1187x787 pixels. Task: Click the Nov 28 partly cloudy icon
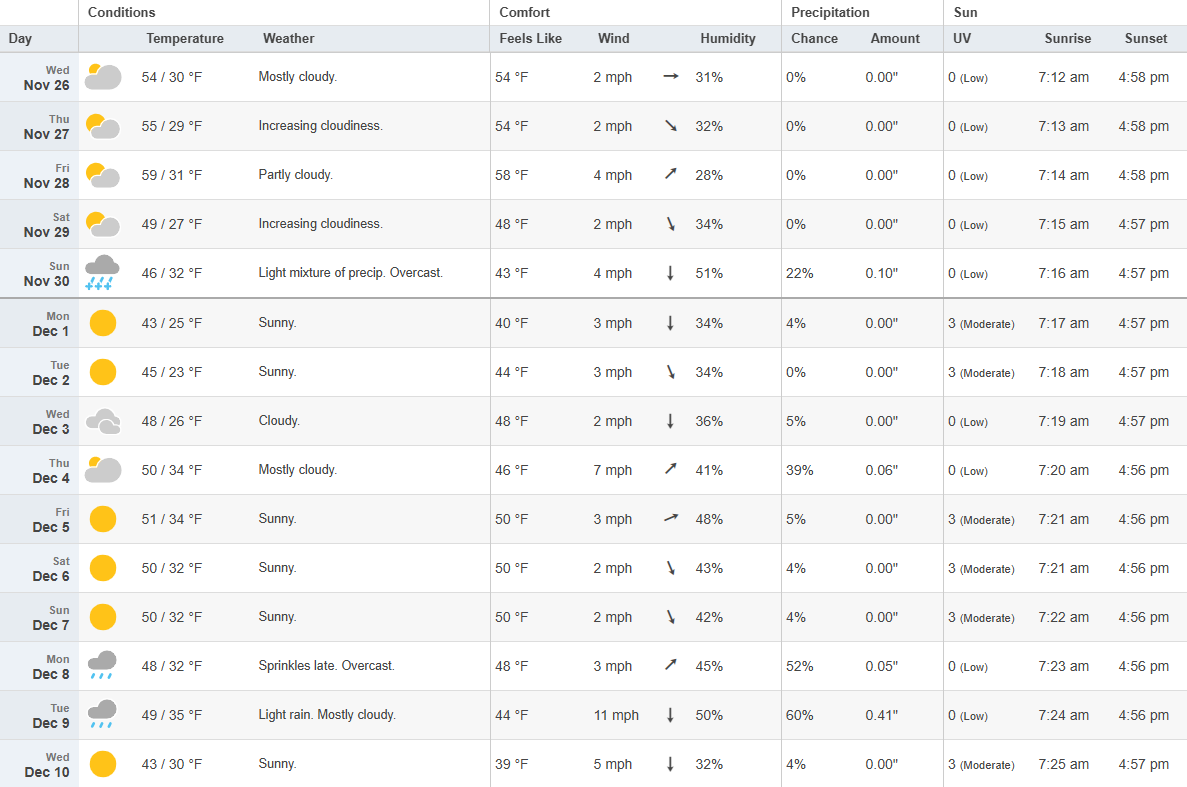(x=103, y=175)
